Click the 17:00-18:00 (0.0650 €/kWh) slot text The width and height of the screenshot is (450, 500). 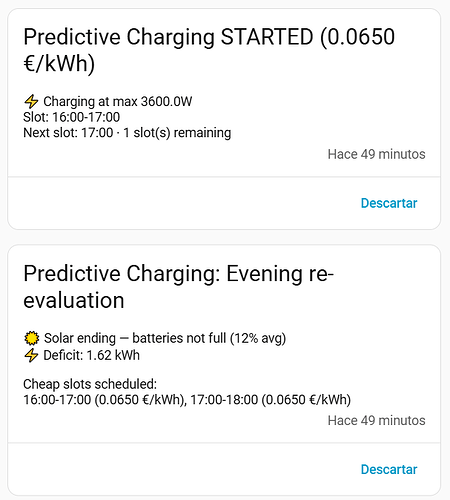tap(271, 400)
